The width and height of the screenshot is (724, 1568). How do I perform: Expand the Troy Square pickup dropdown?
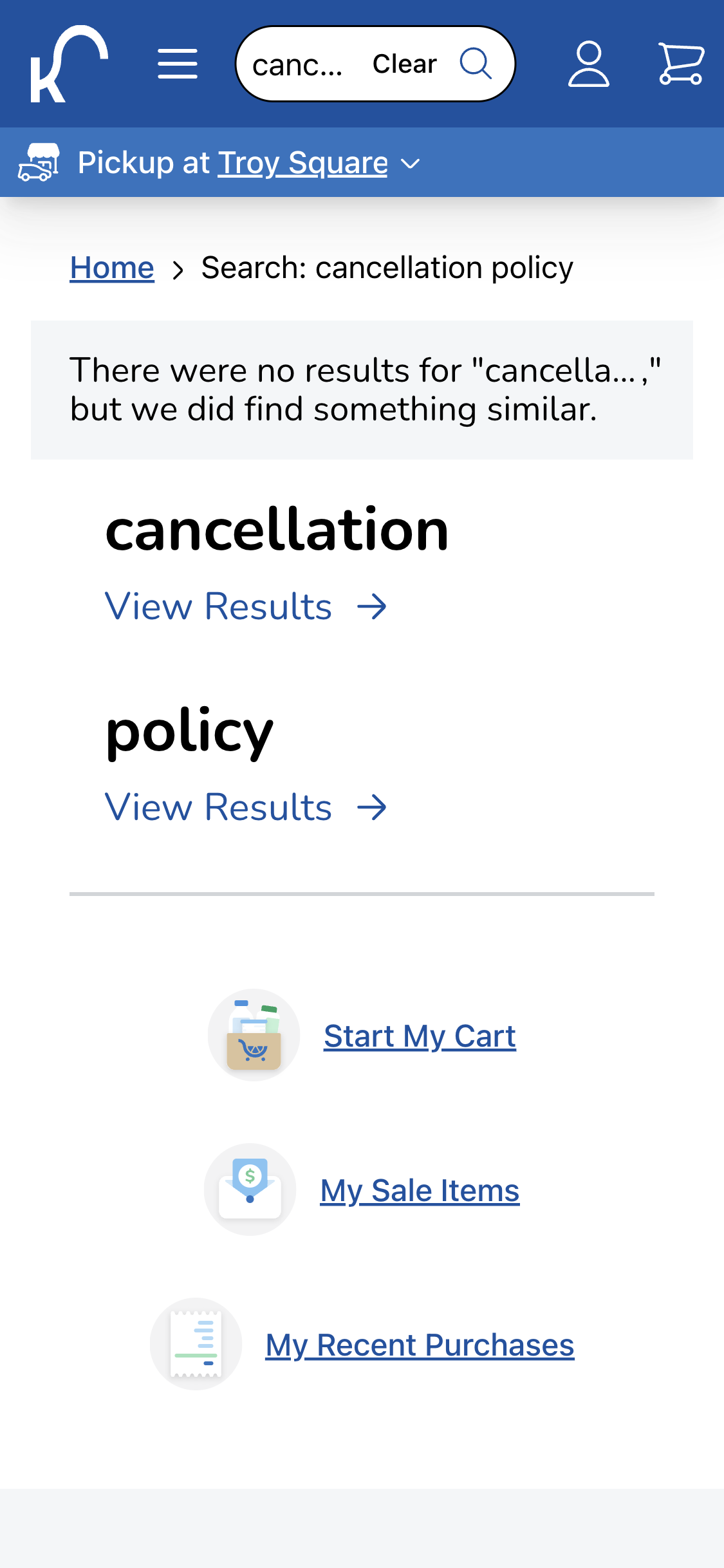[x=302, y=162]
